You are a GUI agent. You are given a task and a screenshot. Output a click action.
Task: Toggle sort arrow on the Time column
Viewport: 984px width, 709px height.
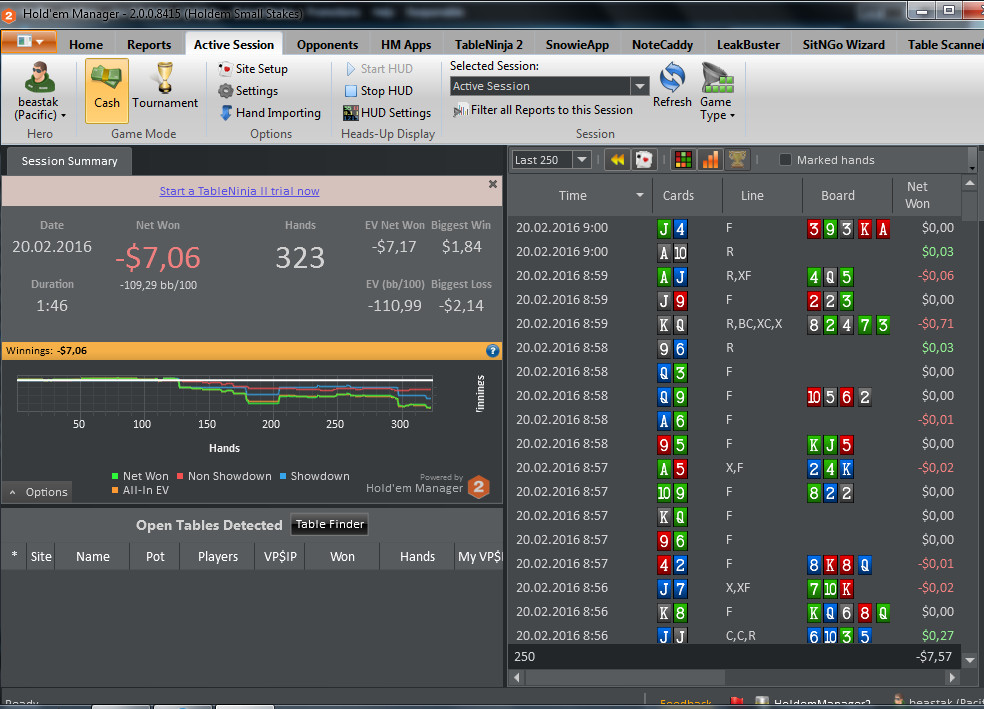[x=639, y=195]
